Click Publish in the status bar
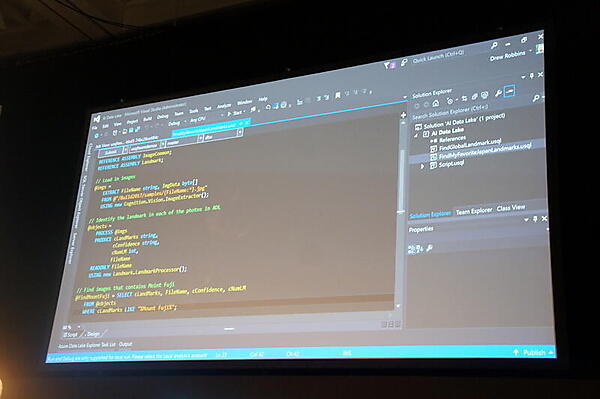Viewport: 600px width, 399px height. point(534,352)
